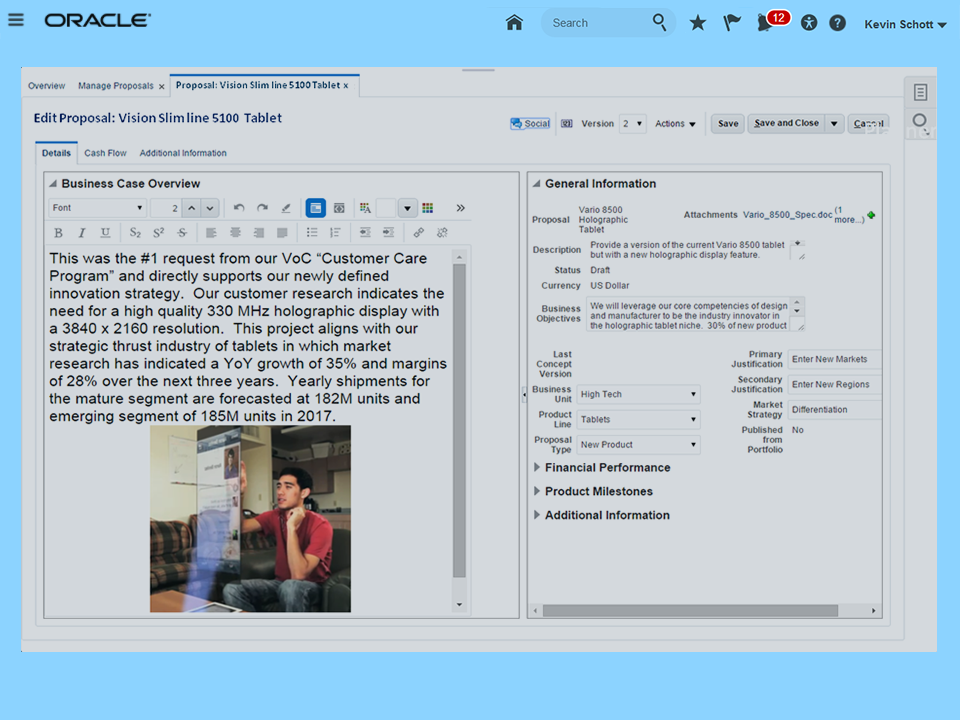Clear text styling with eraser icon

pyautogui.click(x=286, y=208)
